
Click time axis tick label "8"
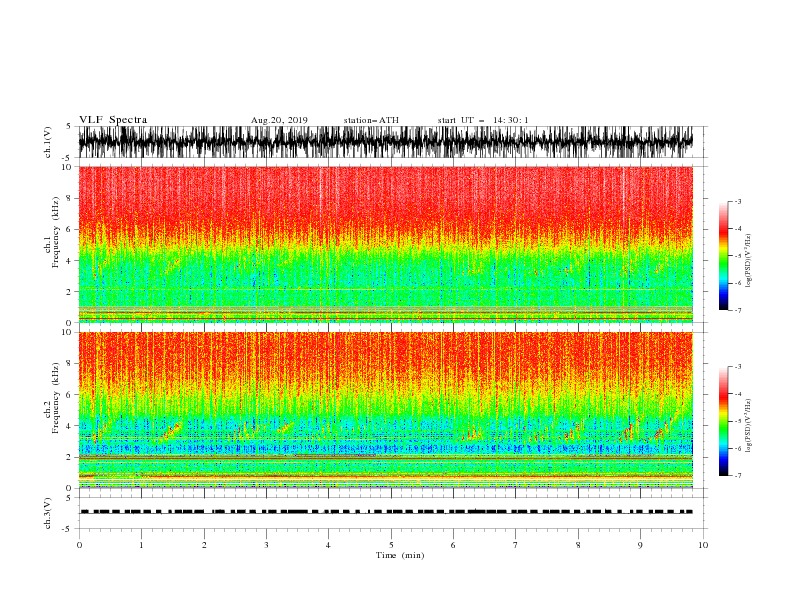click(x=578, y=545)
